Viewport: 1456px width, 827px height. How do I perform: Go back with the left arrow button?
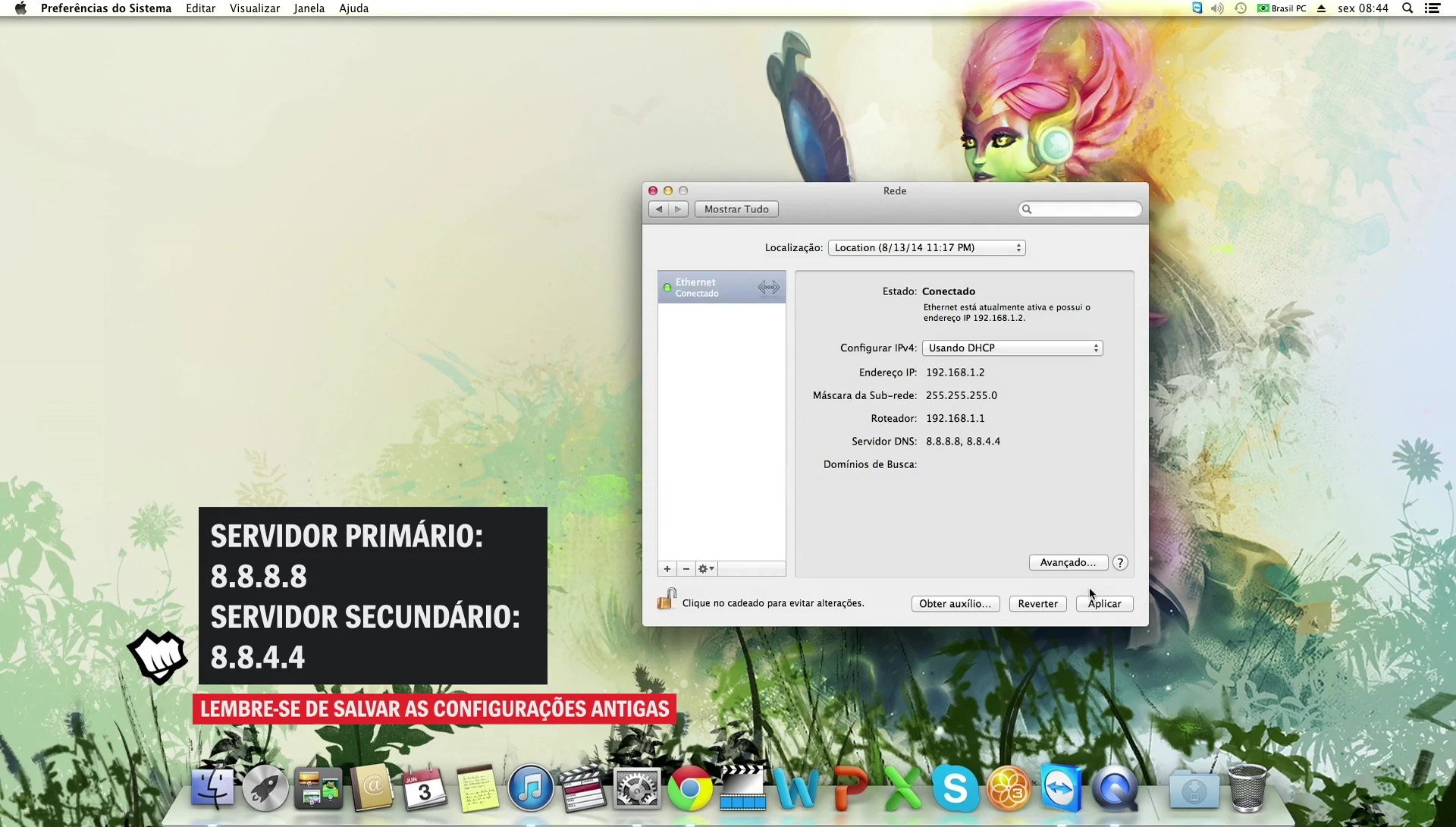coord(658,209)
